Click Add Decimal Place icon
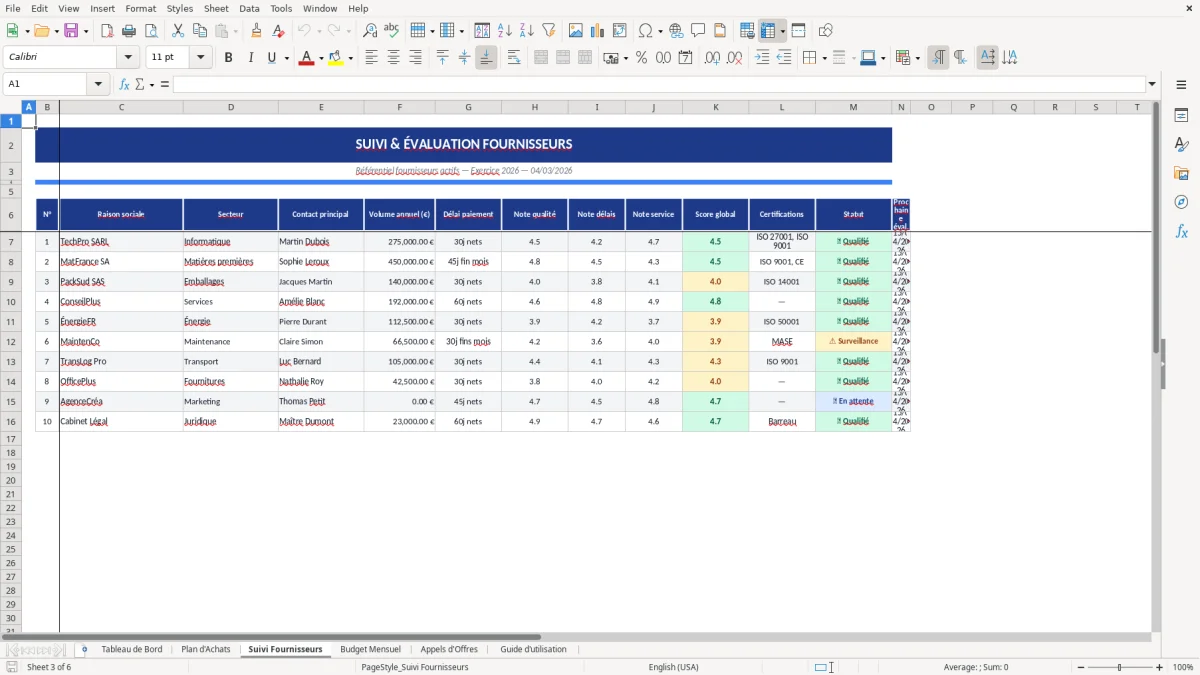The height and width of the screenshot is (675, 1200). pos(713,58)
